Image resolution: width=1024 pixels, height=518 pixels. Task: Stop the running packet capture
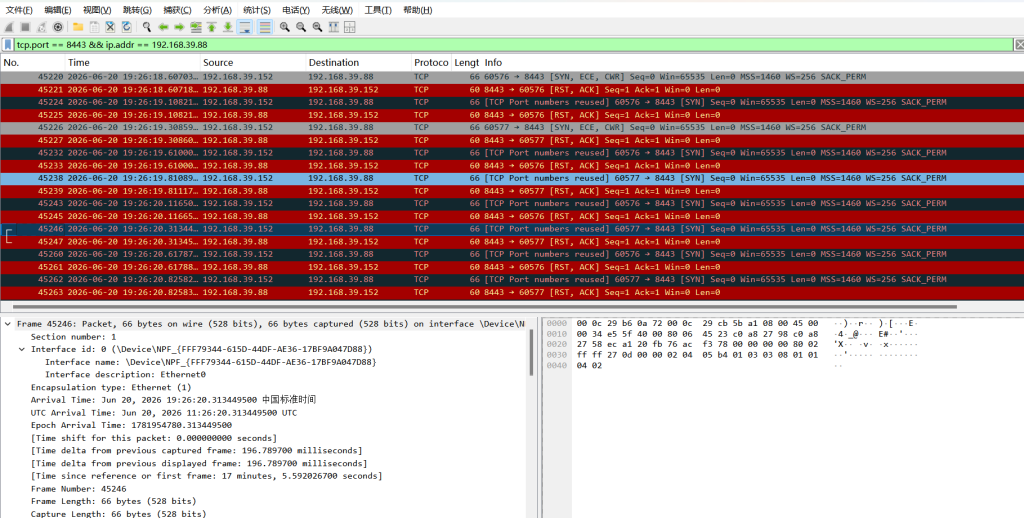(25, 27)
